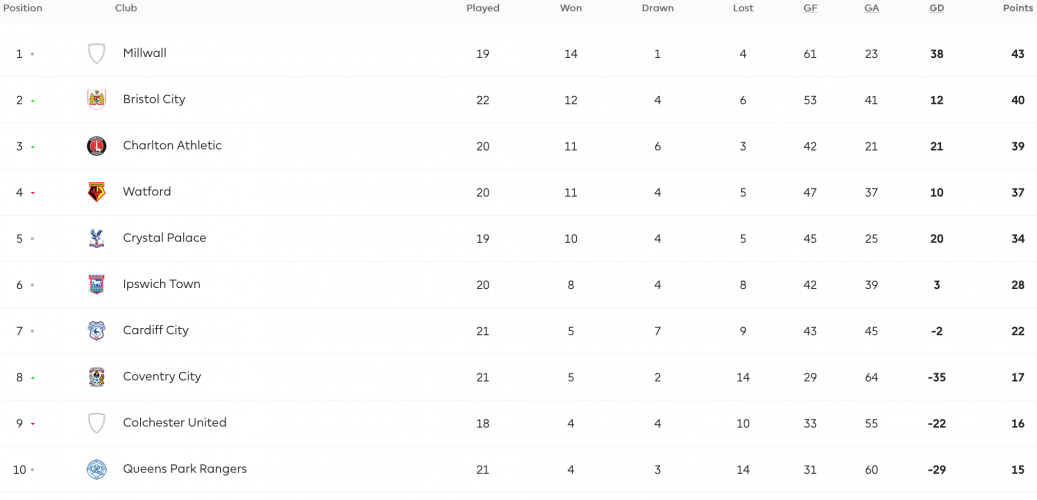Click the Crystal Palace club crest

97,238
